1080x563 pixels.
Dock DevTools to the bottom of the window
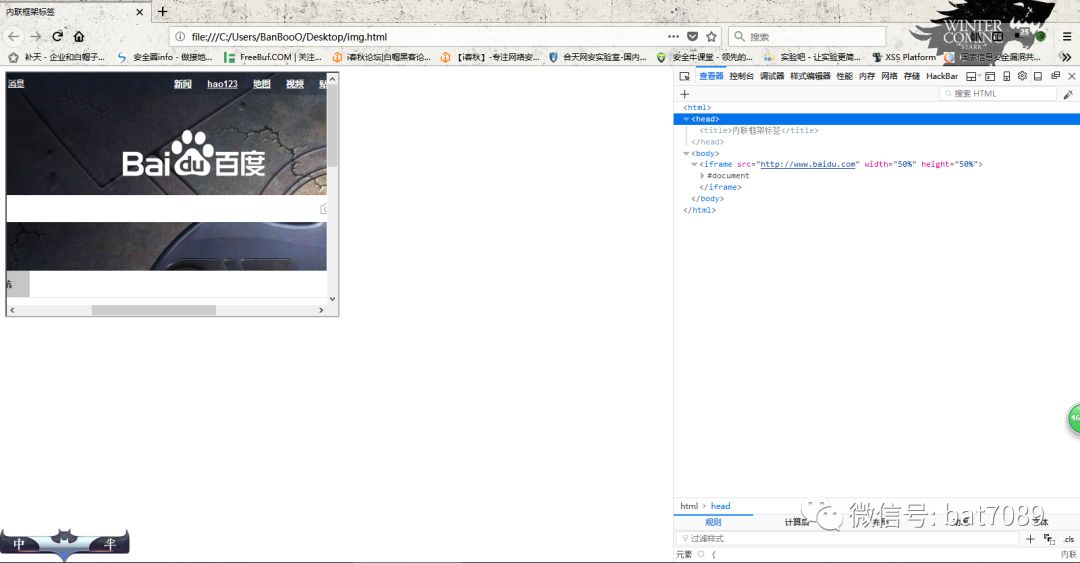(x=1038, y=76)
